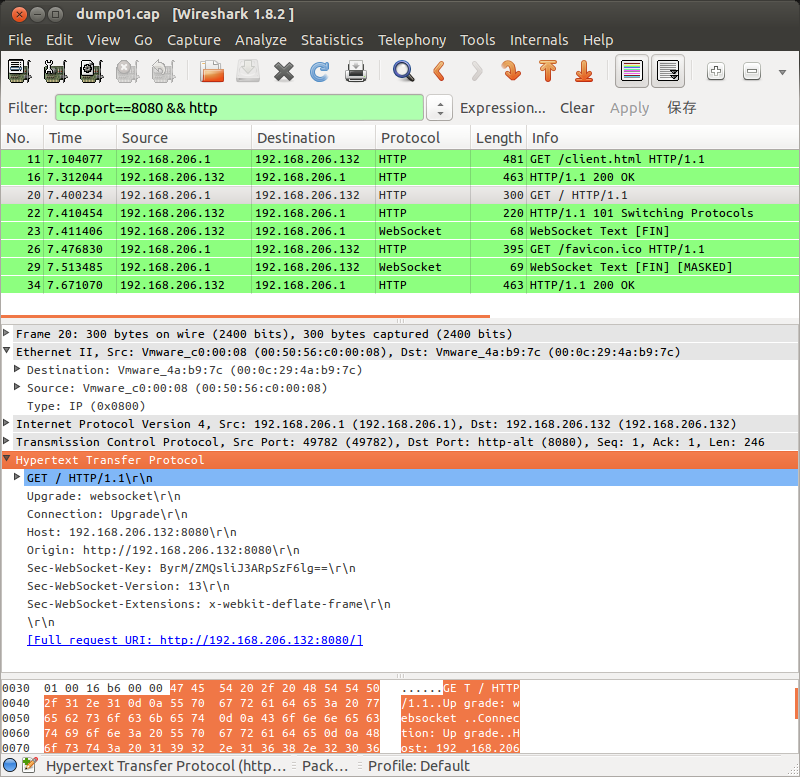
Task: Open the Edit menu
Action: click(59, 40)
